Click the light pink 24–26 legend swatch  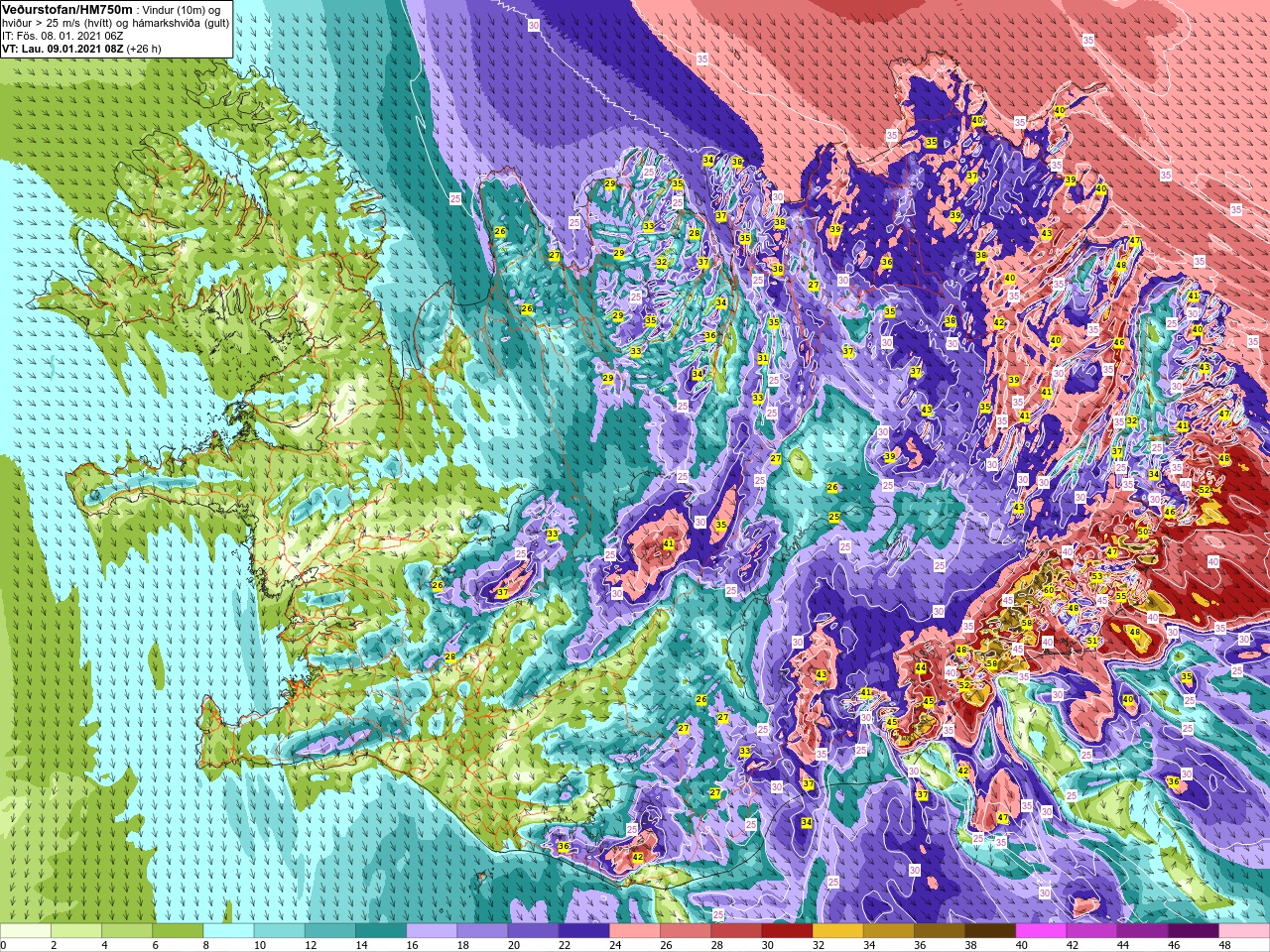(635, 931)
